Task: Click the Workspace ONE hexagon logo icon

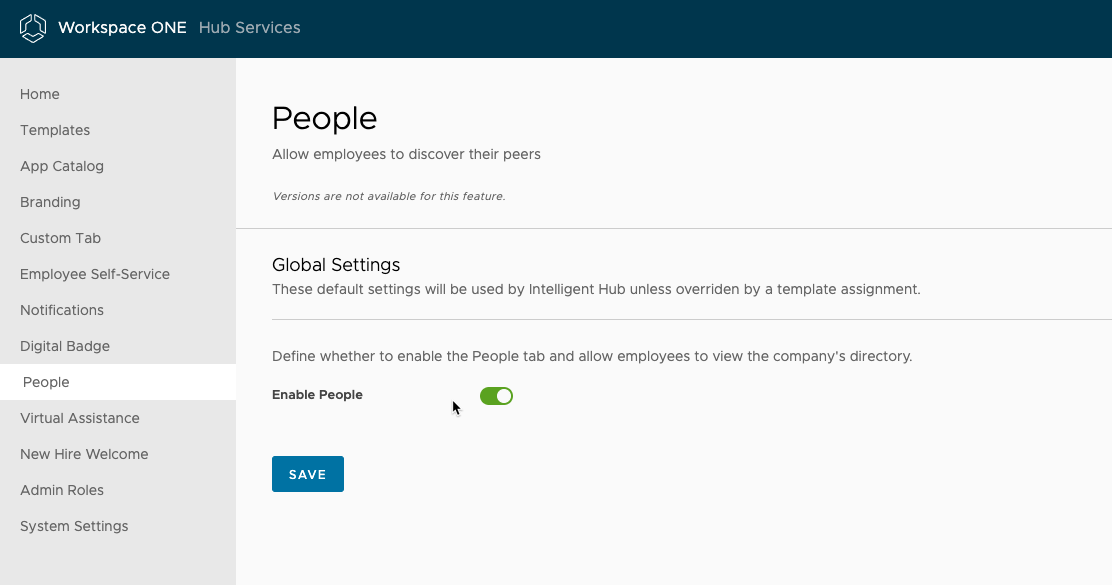Action: (31, 28)
